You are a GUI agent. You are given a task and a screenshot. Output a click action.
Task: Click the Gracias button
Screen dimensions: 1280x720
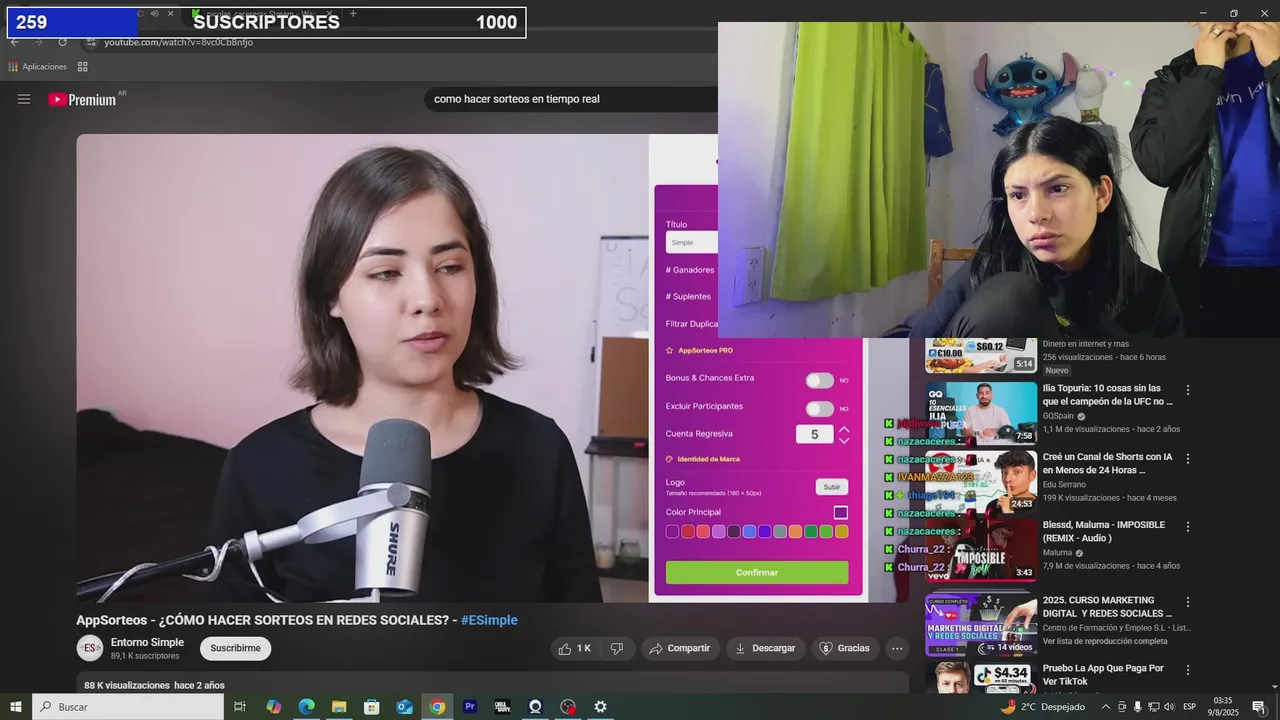coord(845,648)
